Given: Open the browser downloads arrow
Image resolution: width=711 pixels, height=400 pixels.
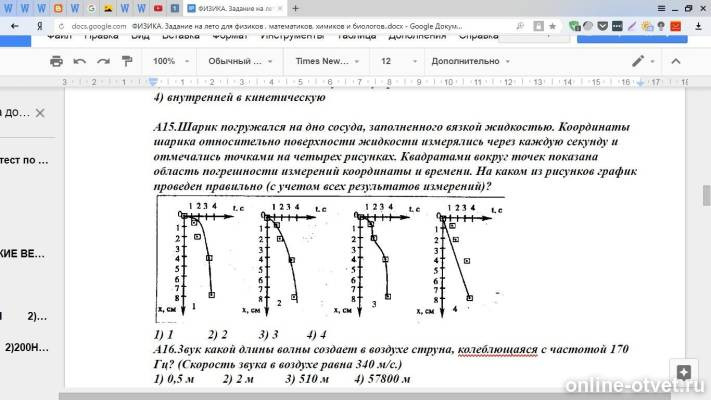Looking at the screenshot, I should tap(698, 26).
